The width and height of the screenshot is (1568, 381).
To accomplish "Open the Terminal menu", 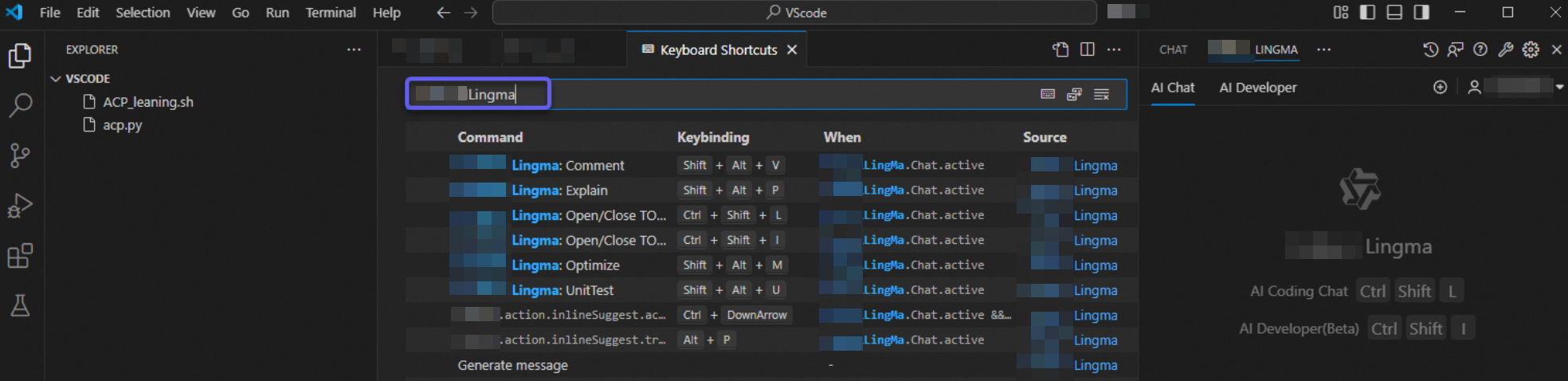I will (x=331, y=13).
